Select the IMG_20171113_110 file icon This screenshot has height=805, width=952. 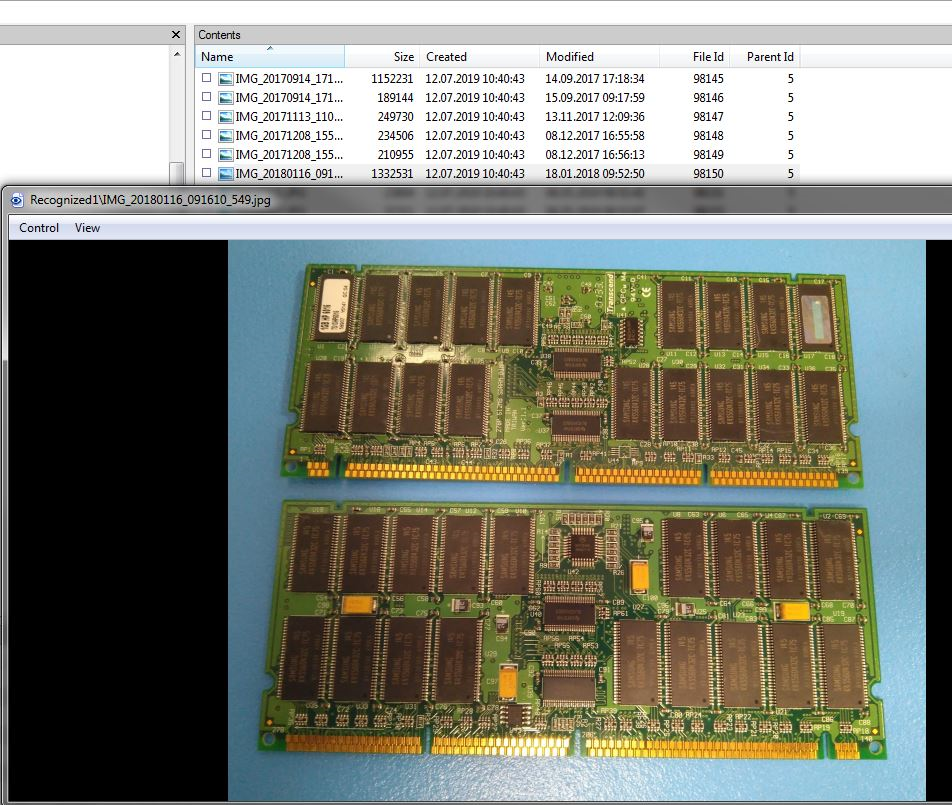coord(226,116)
